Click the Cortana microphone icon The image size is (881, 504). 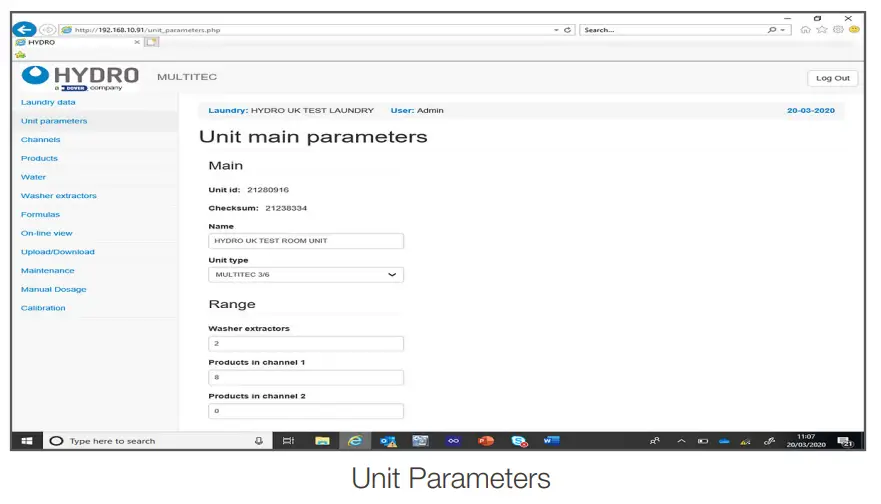[258, 441]
